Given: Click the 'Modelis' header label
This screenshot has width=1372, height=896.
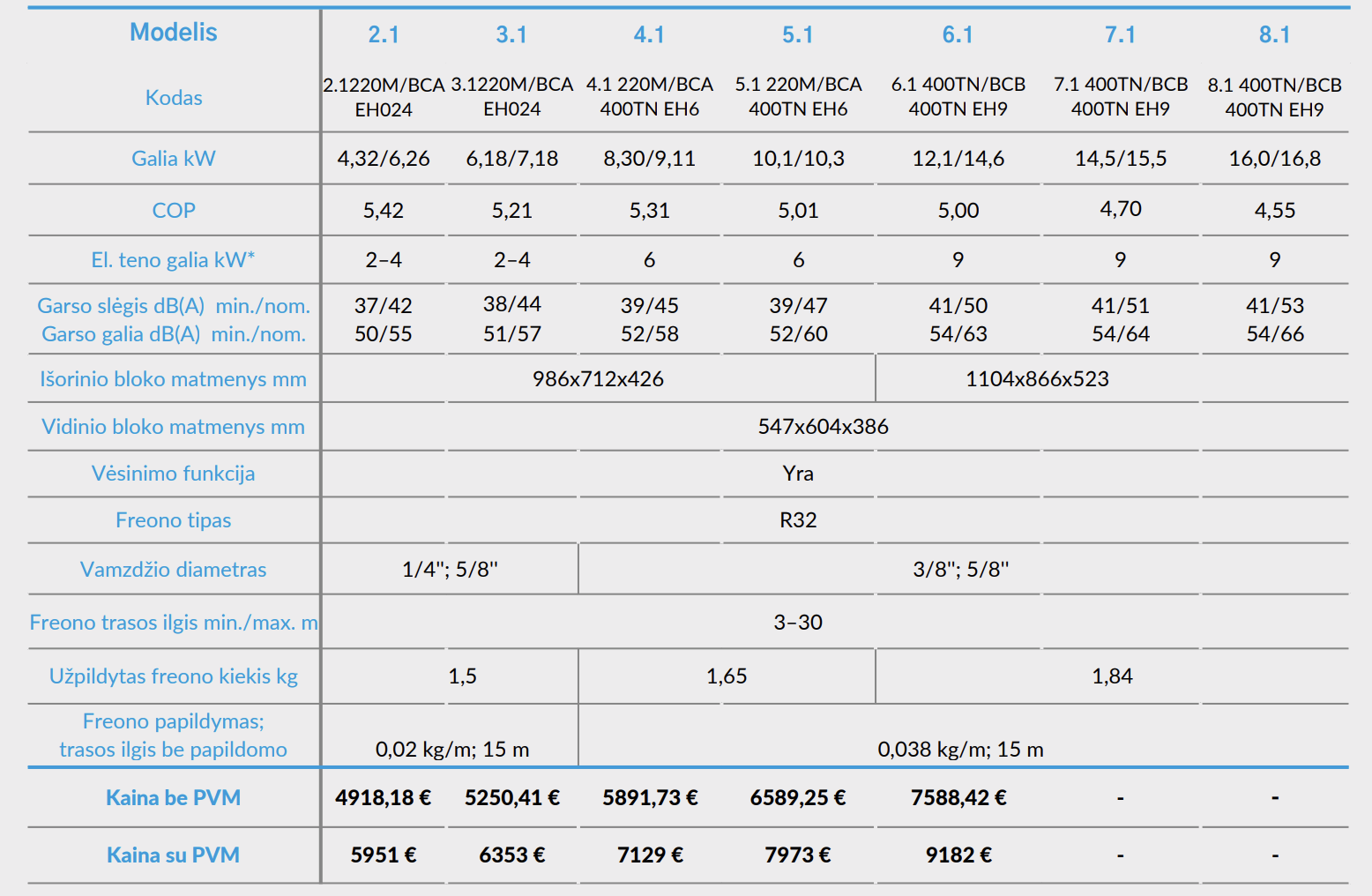Looking at the screenshot, I should coord(174,33).
